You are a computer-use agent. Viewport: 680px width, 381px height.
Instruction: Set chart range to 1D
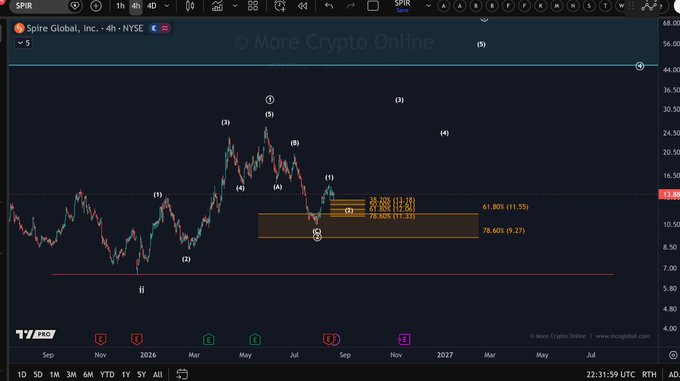(22, 374)
